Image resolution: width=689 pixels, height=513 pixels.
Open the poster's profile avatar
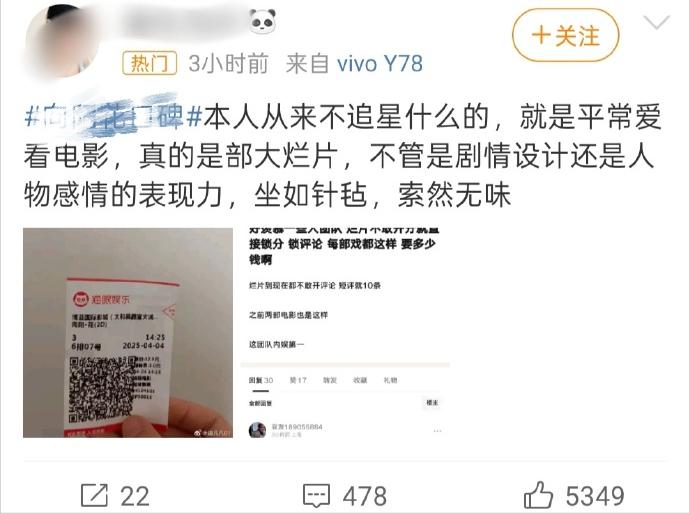62,40
